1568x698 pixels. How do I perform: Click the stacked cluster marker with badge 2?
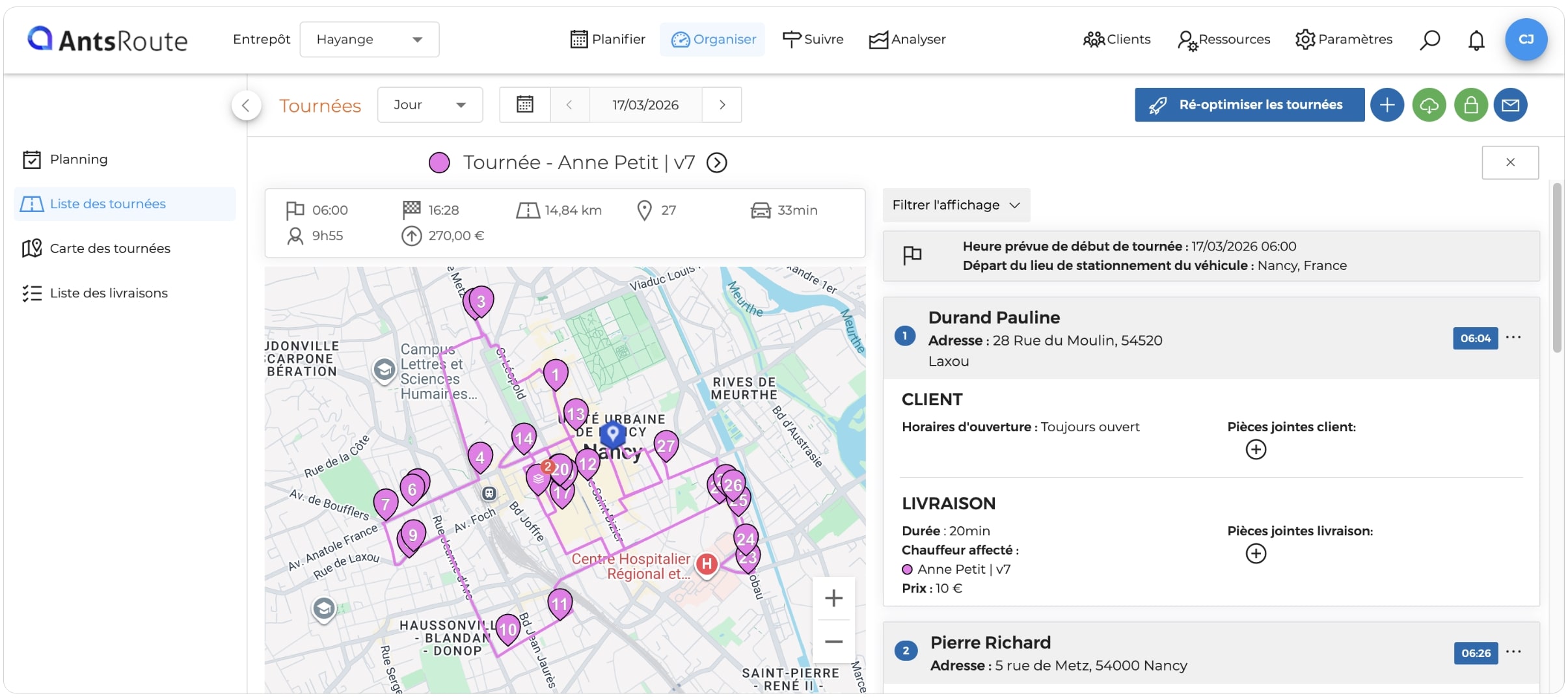pyautogui.click(x=539, y=478)
